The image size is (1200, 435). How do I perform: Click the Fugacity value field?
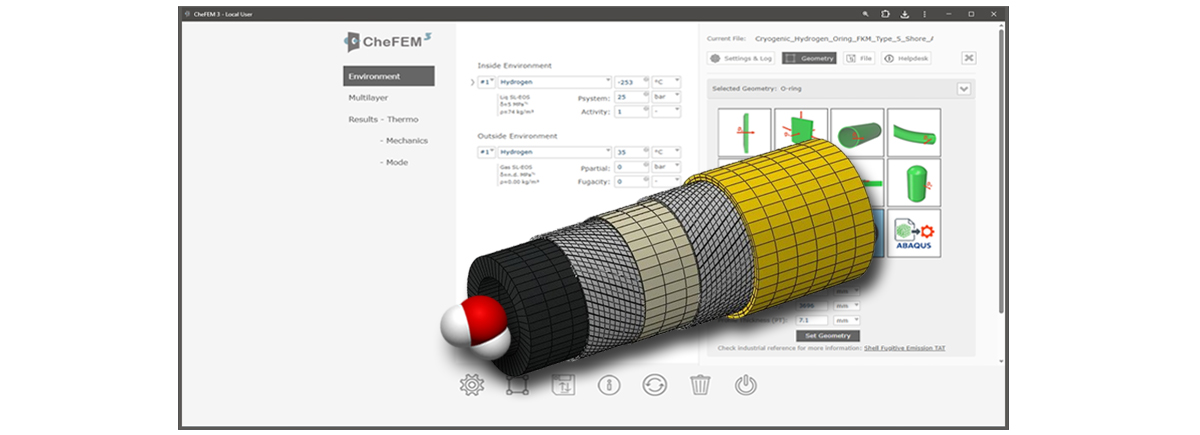click(x=630, y=182)
